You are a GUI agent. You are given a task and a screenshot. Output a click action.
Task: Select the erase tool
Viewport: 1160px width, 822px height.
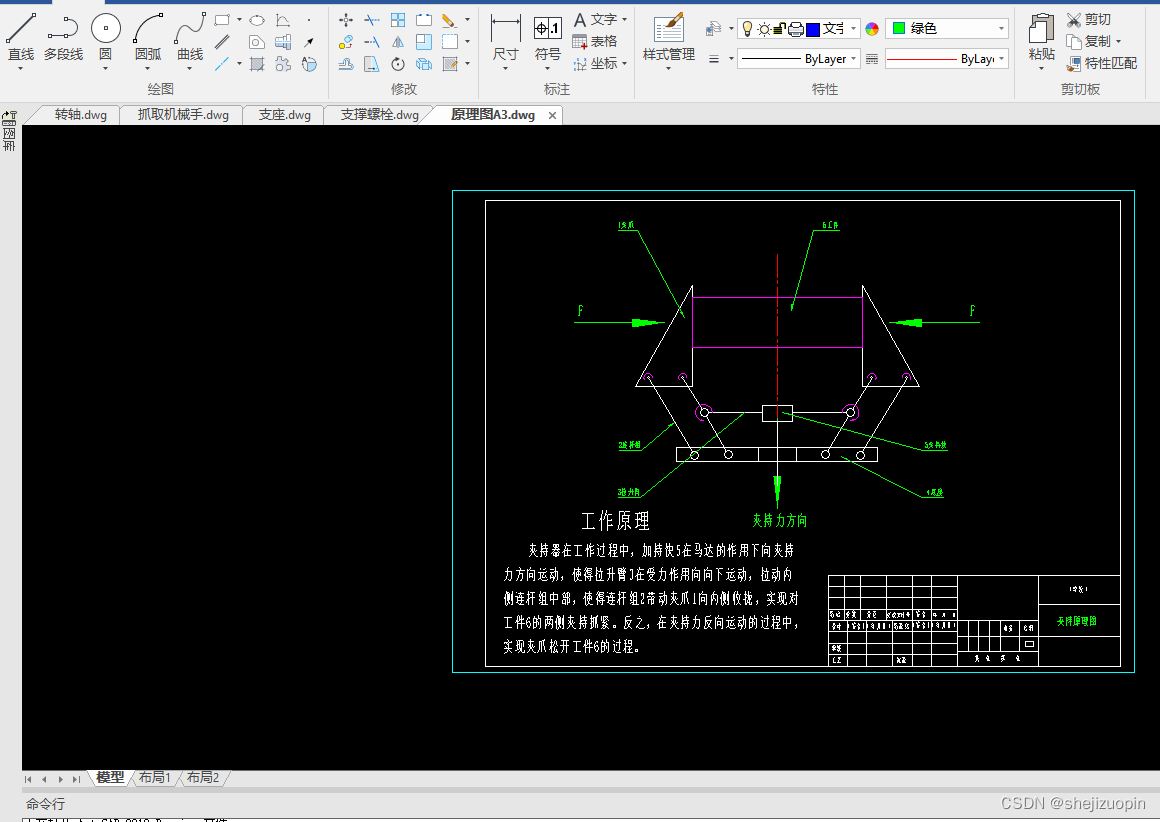[449, 20]
